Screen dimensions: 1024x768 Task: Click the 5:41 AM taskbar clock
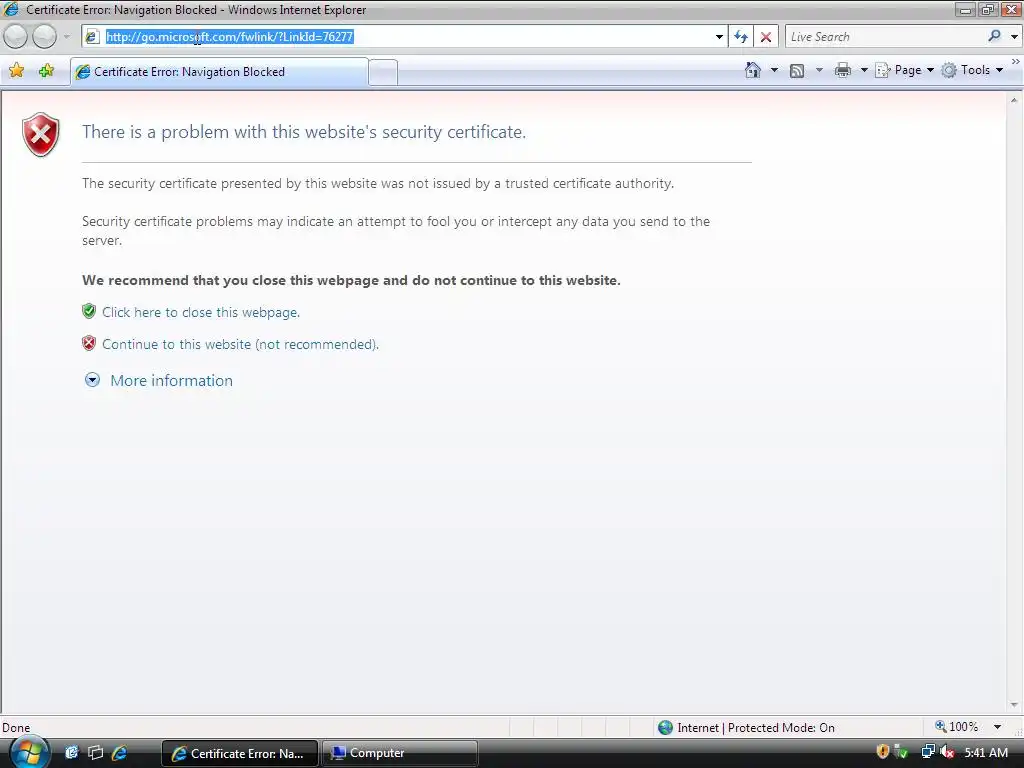click(x=986, y=753)
